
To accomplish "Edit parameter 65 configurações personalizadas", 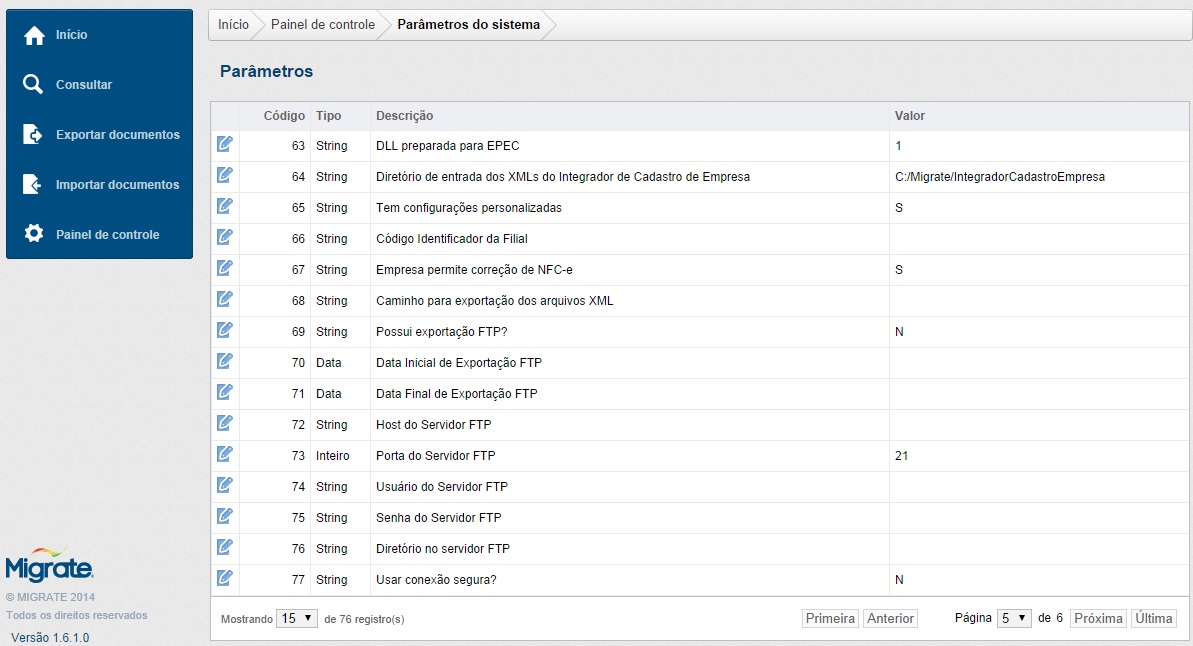I will pos(224,206).
